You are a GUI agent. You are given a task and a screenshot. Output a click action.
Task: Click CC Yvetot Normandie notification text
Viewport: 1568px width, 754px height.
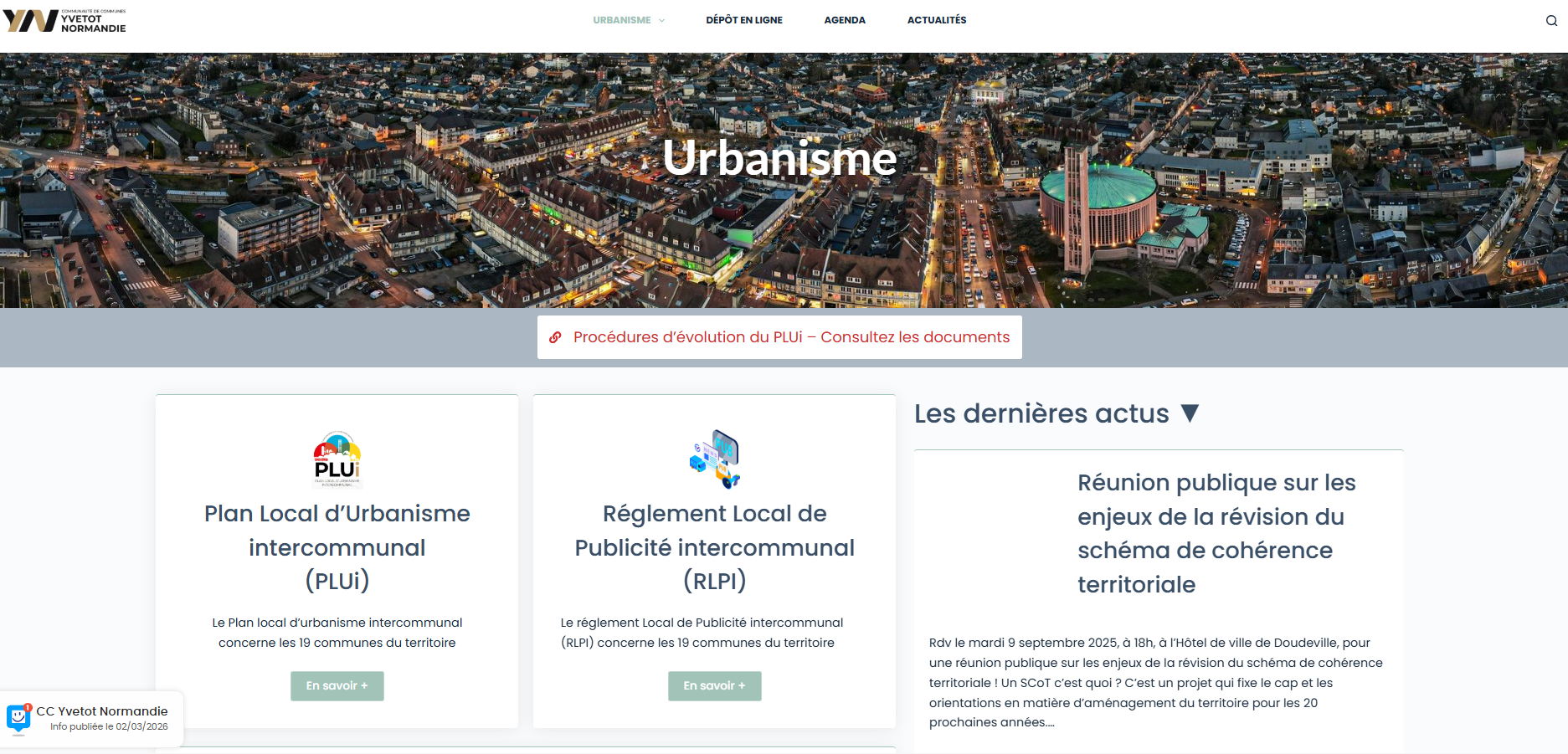point(102,711)
